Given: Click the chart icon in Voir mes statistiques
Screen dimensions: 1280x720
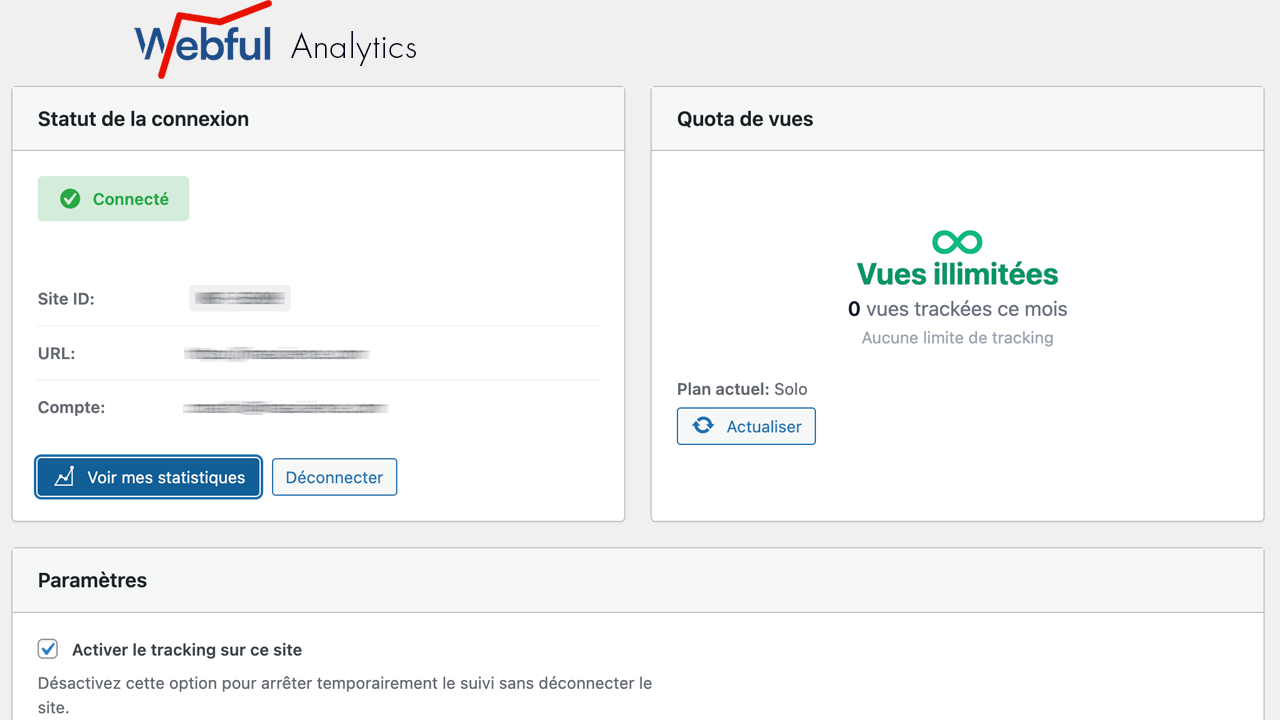Looking at the screenshot, I should (x=64, y=477).
